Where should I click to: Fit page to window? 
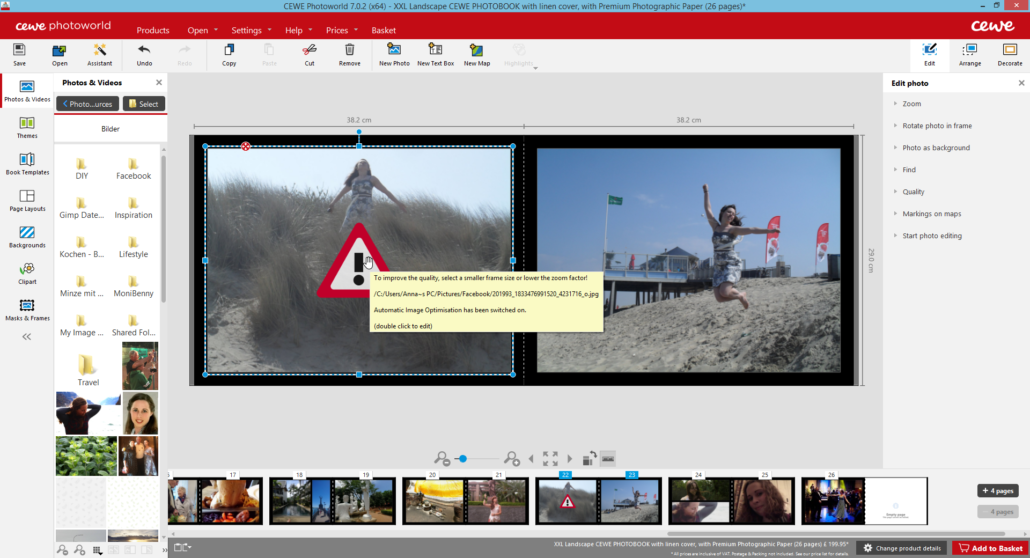tap(550, 459)
